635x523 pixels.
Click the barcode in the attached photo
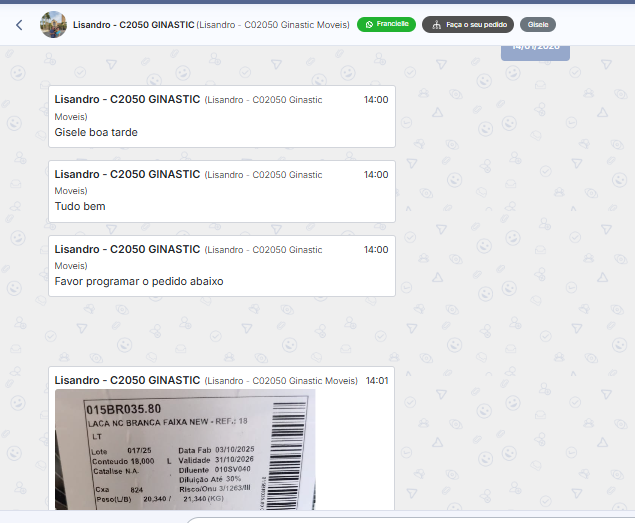pyautogui.click(x=288, y=454)
